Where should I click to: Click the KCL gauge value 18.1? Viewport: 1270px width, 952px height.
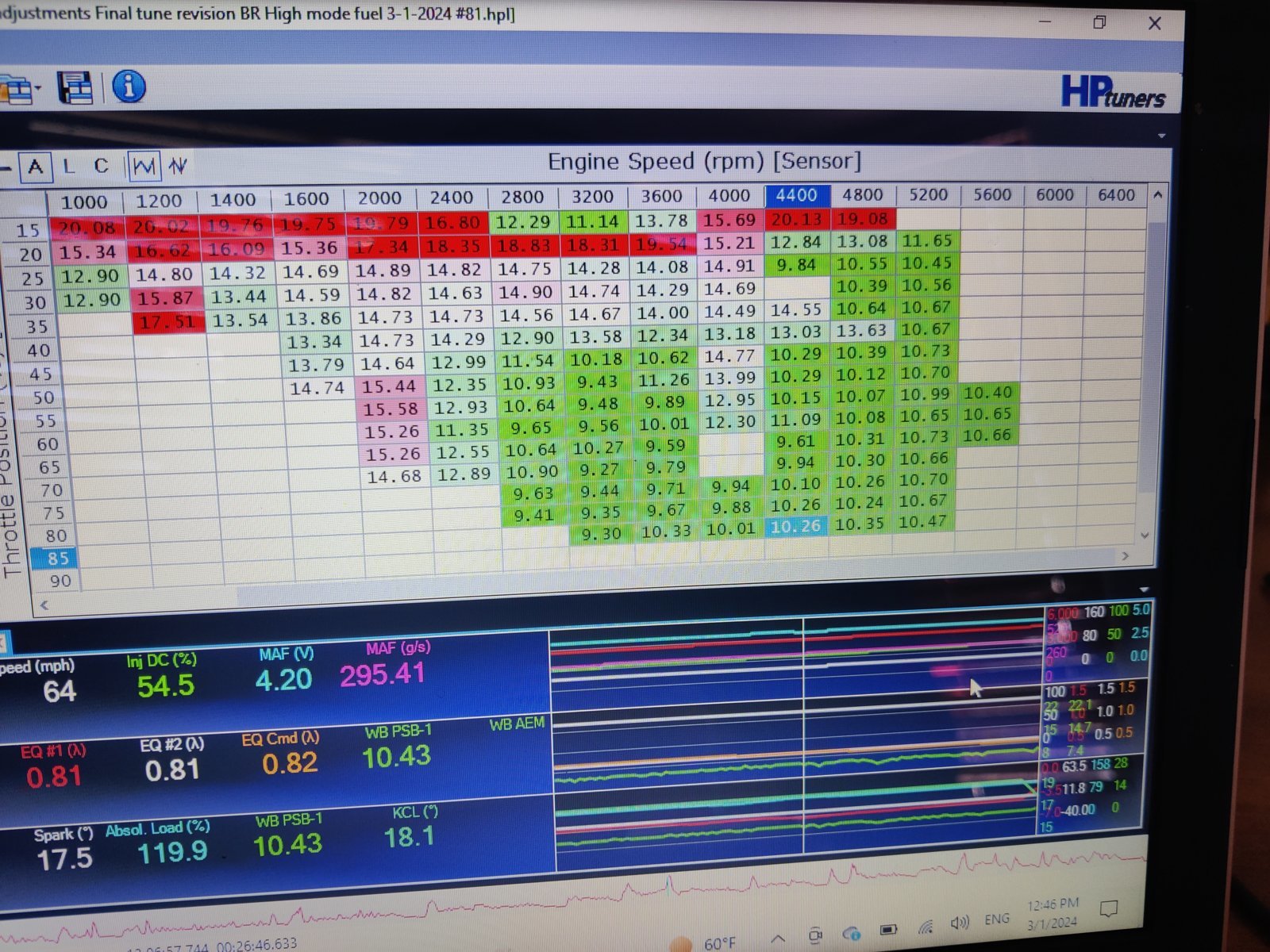point(409,837)
